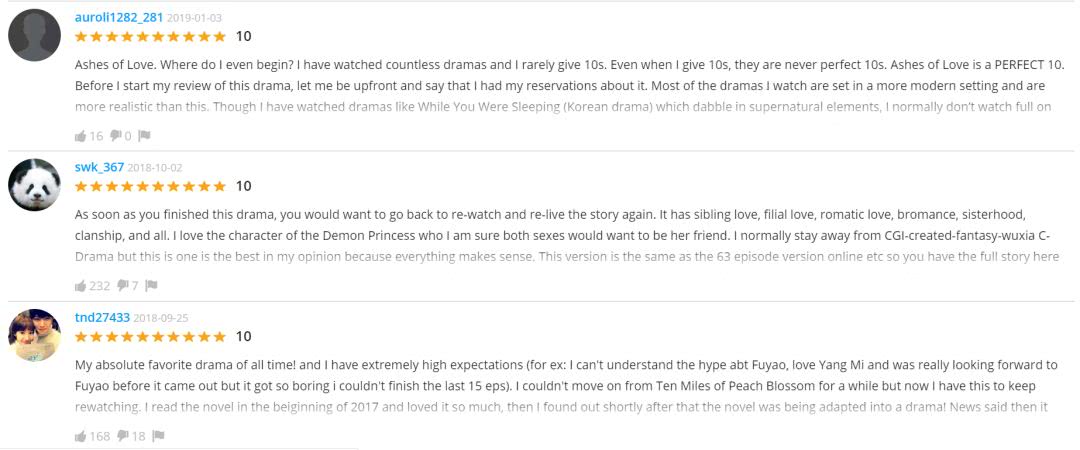Click the star rating on tnd27433's review
The width and height of the screenshot is (1080, 450).
click(150, 336)
